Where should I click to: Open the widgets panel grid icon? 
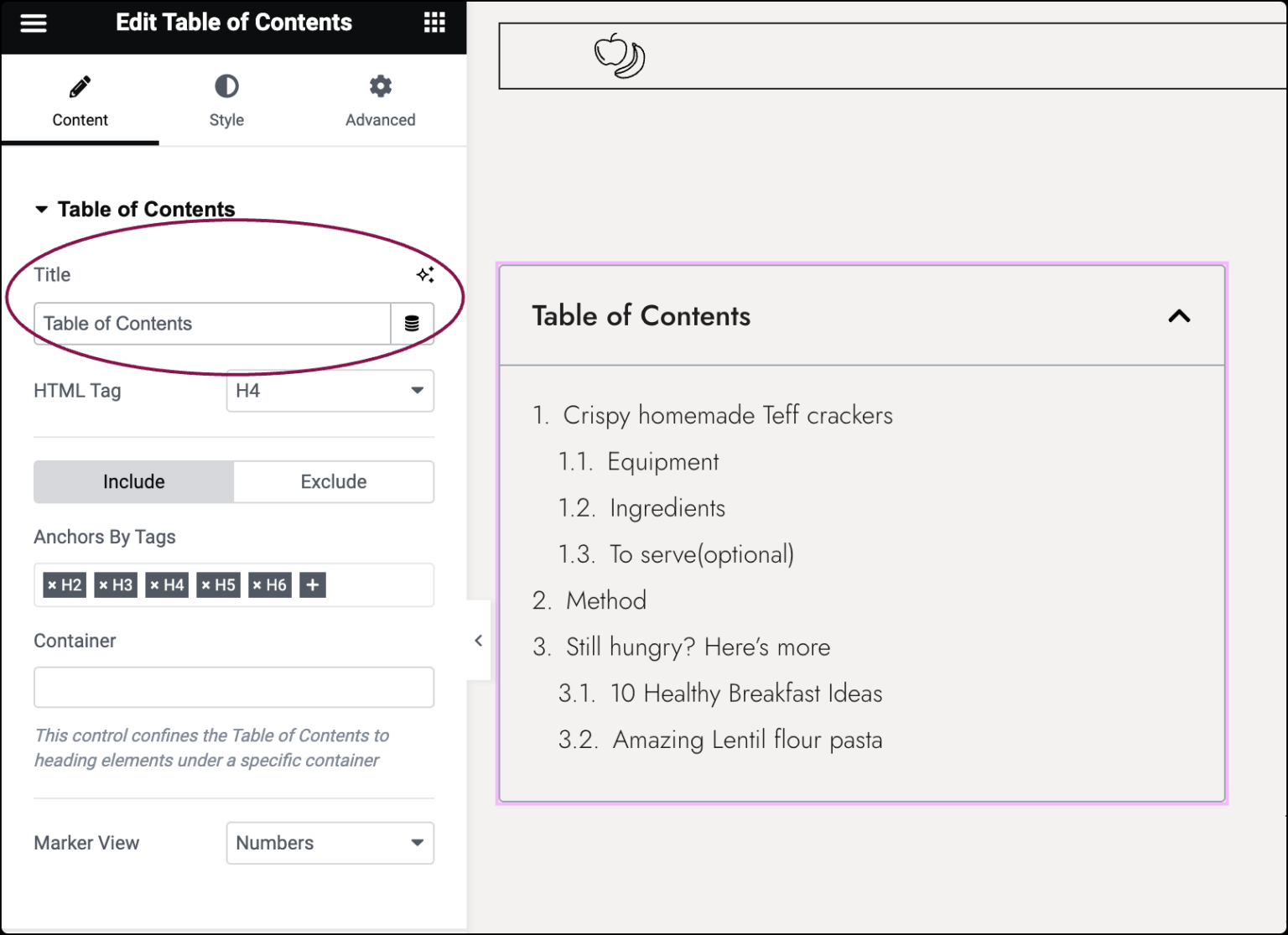434,22
